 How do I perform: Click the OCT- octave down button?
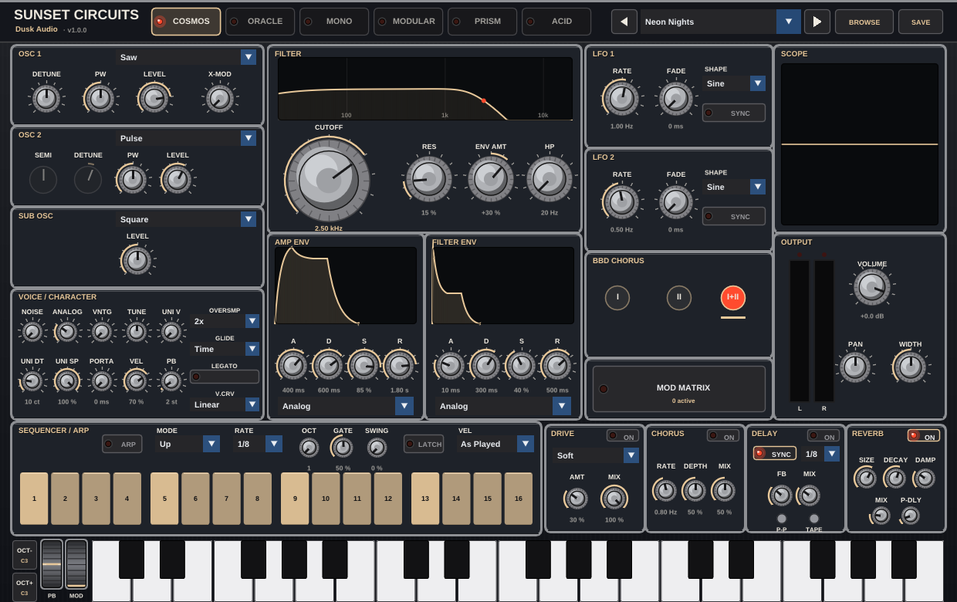pos(24,554)
